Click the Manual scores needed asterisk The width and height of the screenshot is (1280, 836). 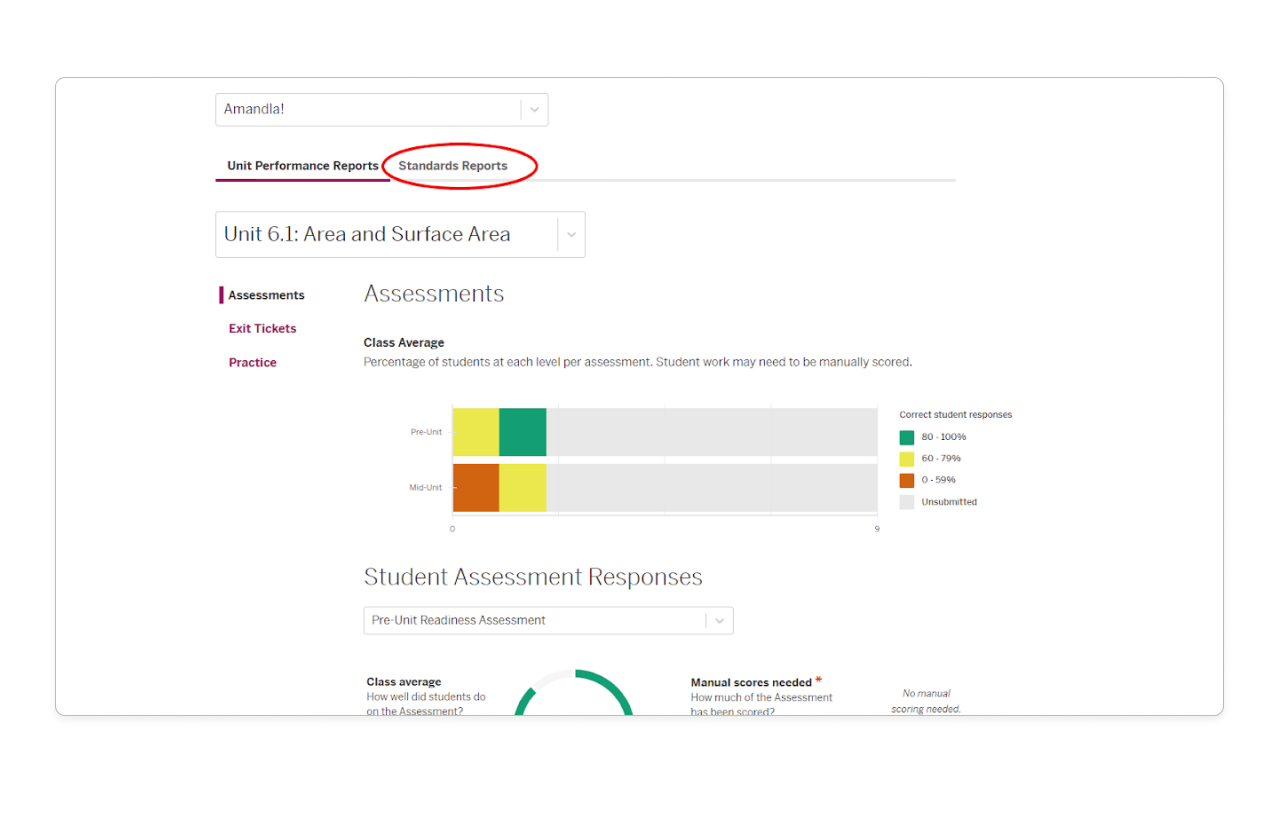pos(818,678)
